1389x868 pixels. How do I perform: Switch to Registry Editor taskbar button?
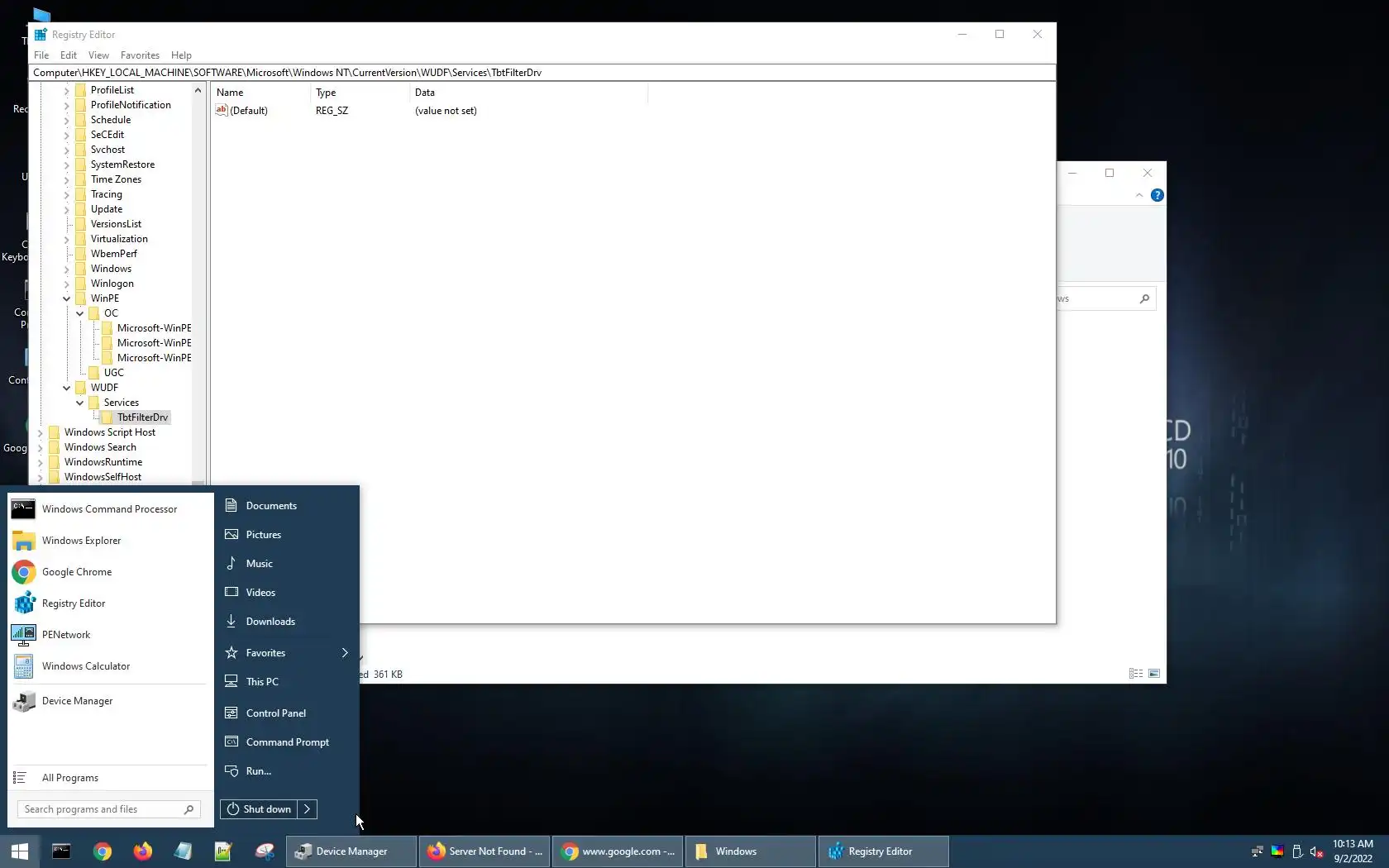point(884,851)
